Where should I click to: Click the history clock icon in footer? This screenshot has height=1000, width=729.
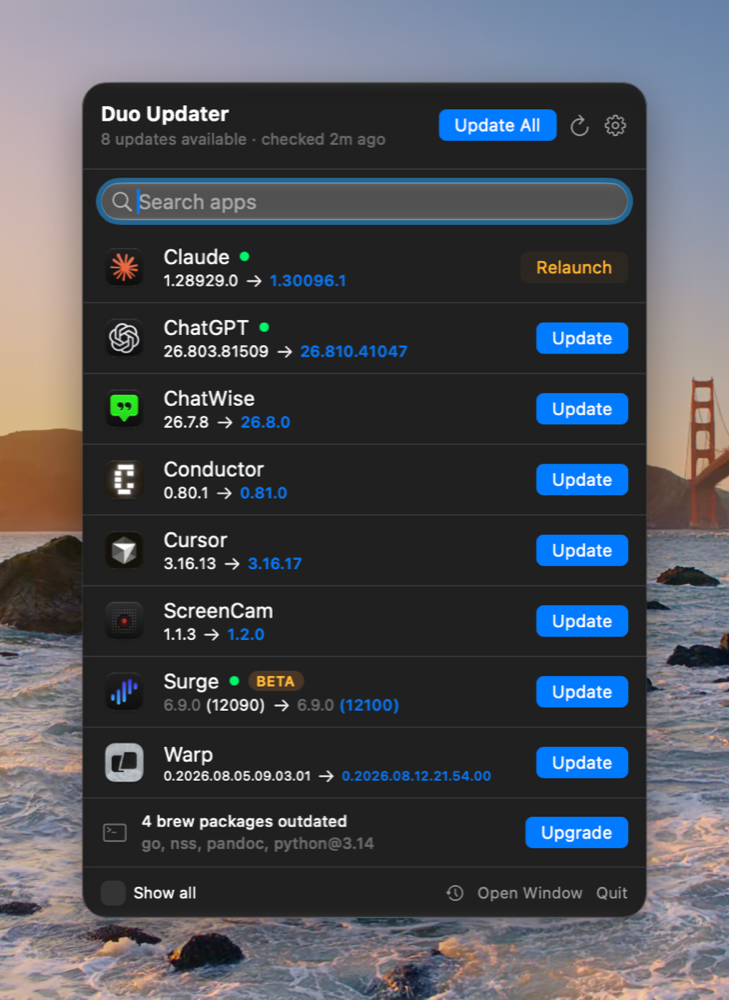click(x=455, y=893)
